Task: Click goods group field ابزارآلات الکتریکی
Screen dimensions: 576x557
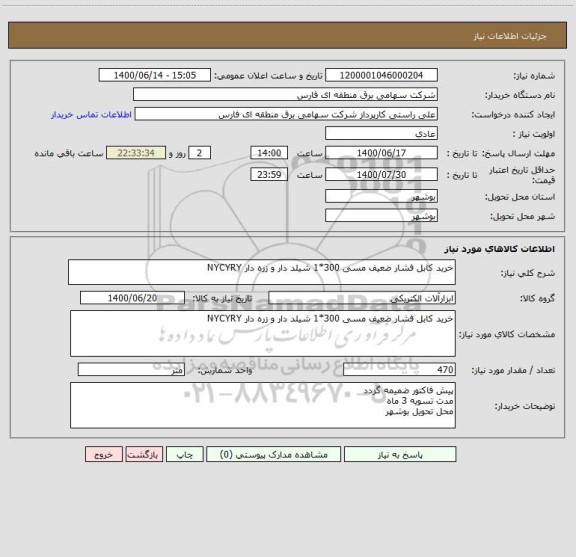Action: click(362, 298)
